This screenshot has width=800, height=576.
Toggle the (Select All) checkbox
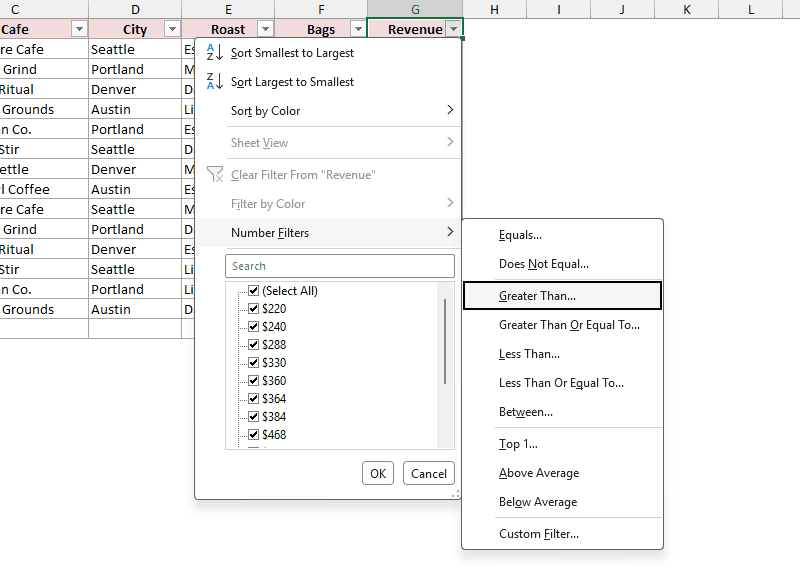[x=254, y=291]
